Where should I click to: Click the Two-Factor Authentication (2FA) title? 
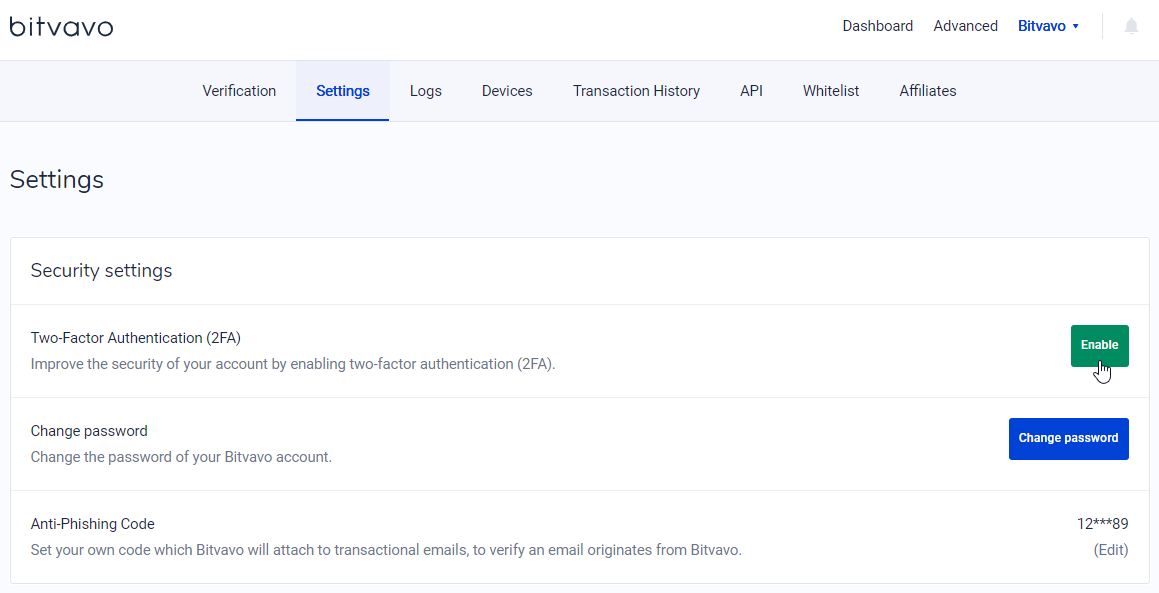coord(135,338)
